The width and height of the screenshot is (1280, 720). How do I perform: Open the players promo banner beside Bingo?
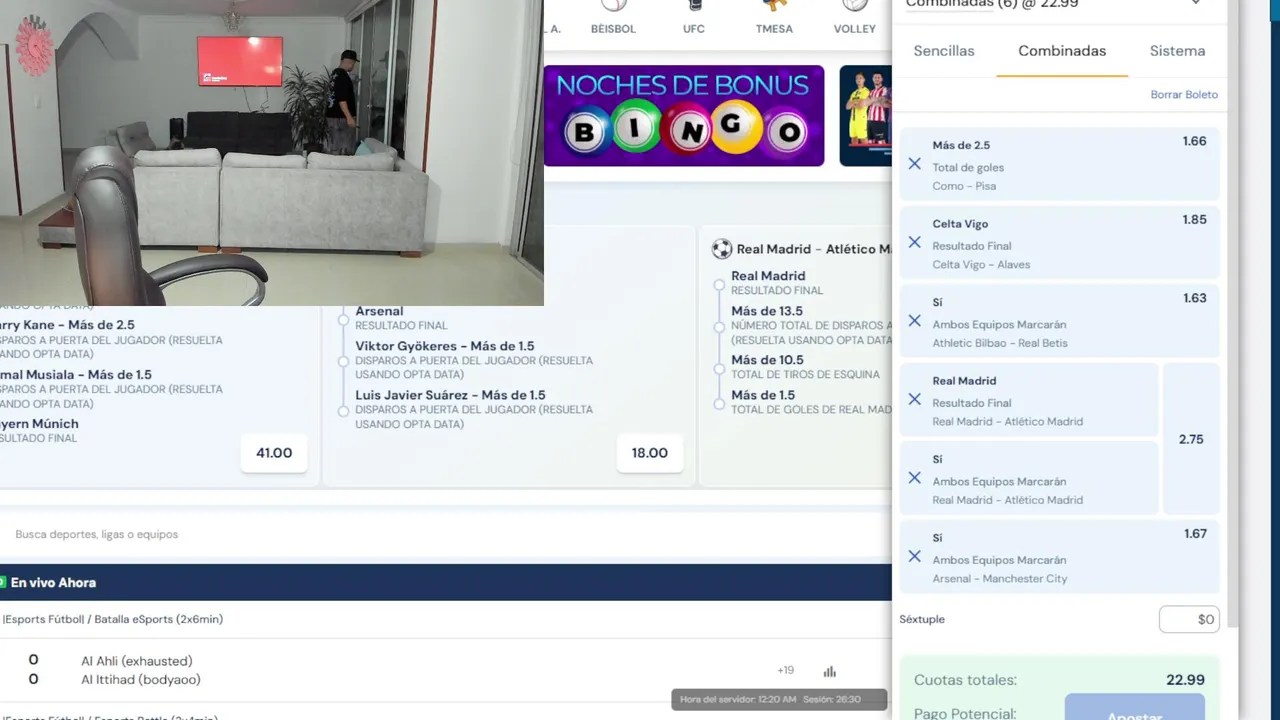click(x=865, y=116)
